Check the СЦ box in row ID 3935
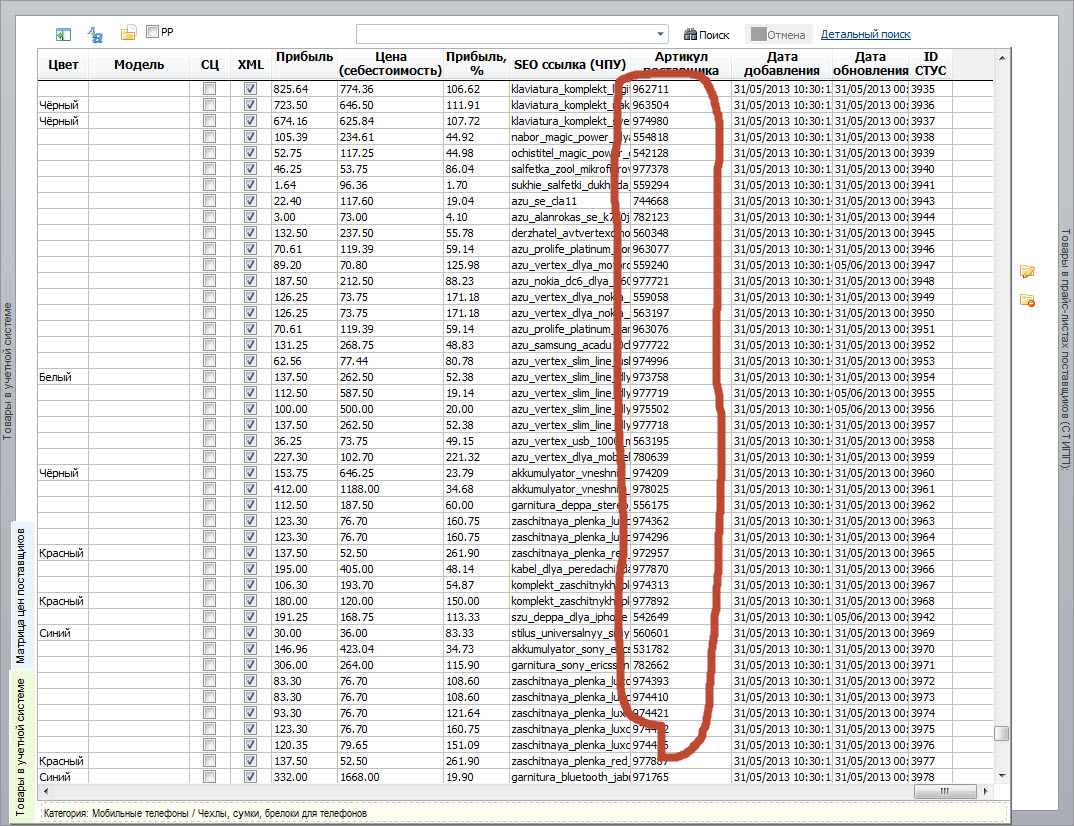 (210, 88)
